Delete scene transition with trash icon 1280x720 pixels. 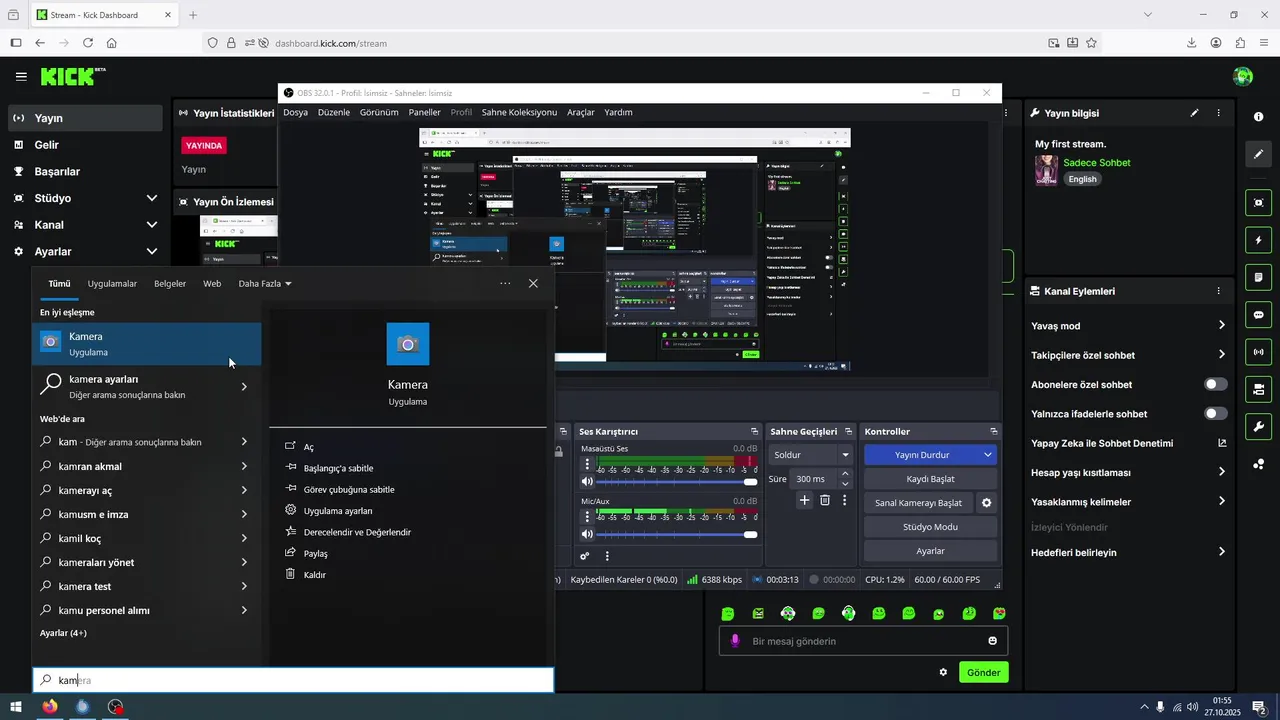pyautogui.click(x=825, y=500)
